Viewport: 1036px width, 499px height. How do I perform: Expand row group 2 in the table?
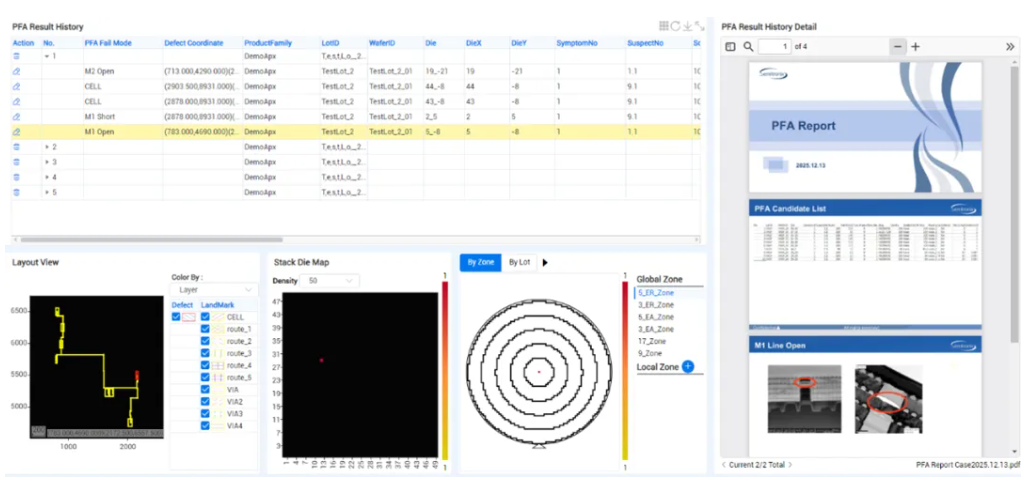coord(47,147)
